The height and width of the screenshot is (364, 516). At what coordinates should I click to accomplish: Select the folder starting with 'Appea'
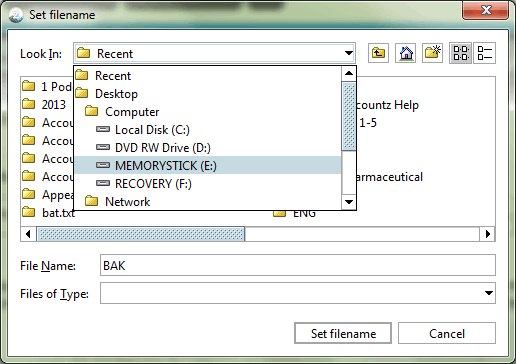[x=48, y=195]
